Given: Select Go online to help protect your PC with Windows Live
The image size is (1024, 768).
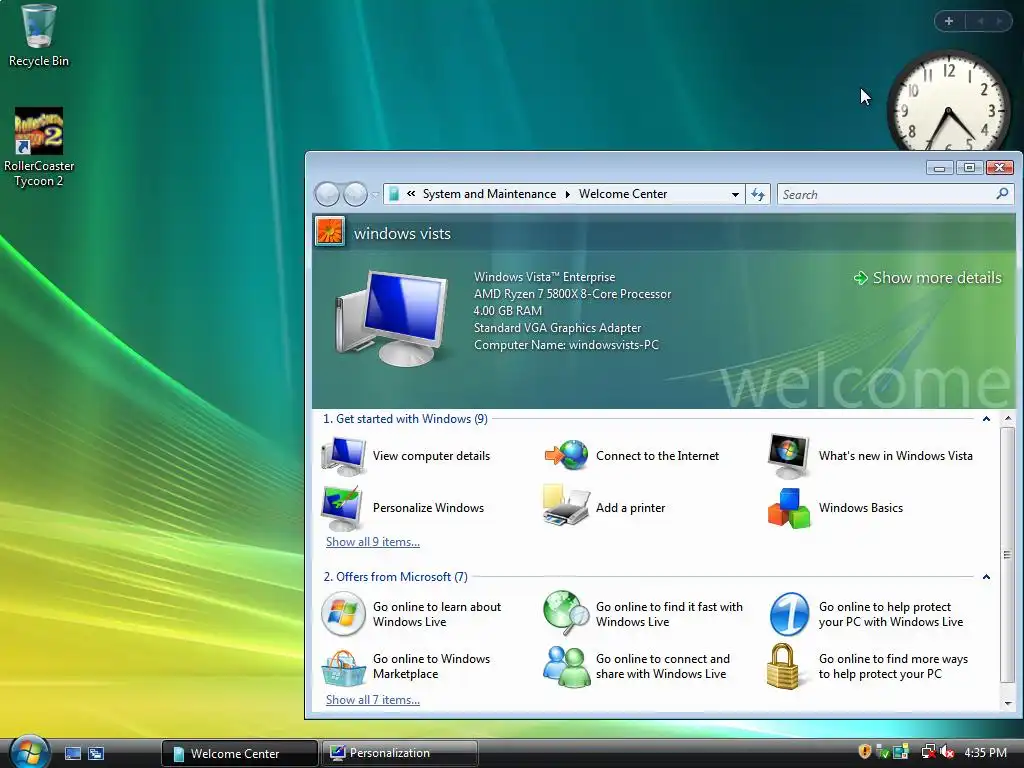Looking at the screenshot, I should point(866,614).
